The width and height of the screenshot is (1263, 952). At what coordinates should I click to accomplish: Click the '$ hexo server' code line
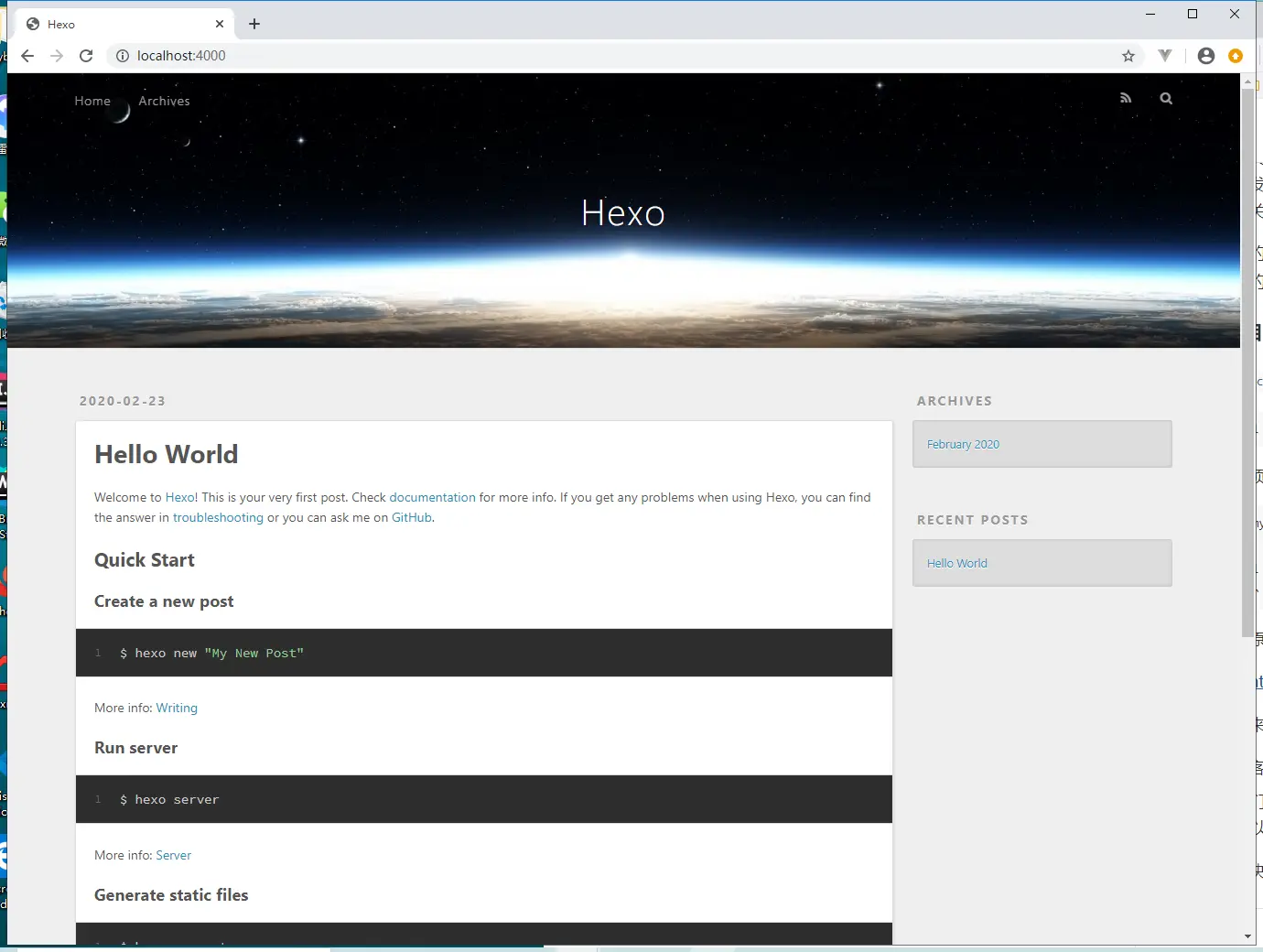(169, 799)
